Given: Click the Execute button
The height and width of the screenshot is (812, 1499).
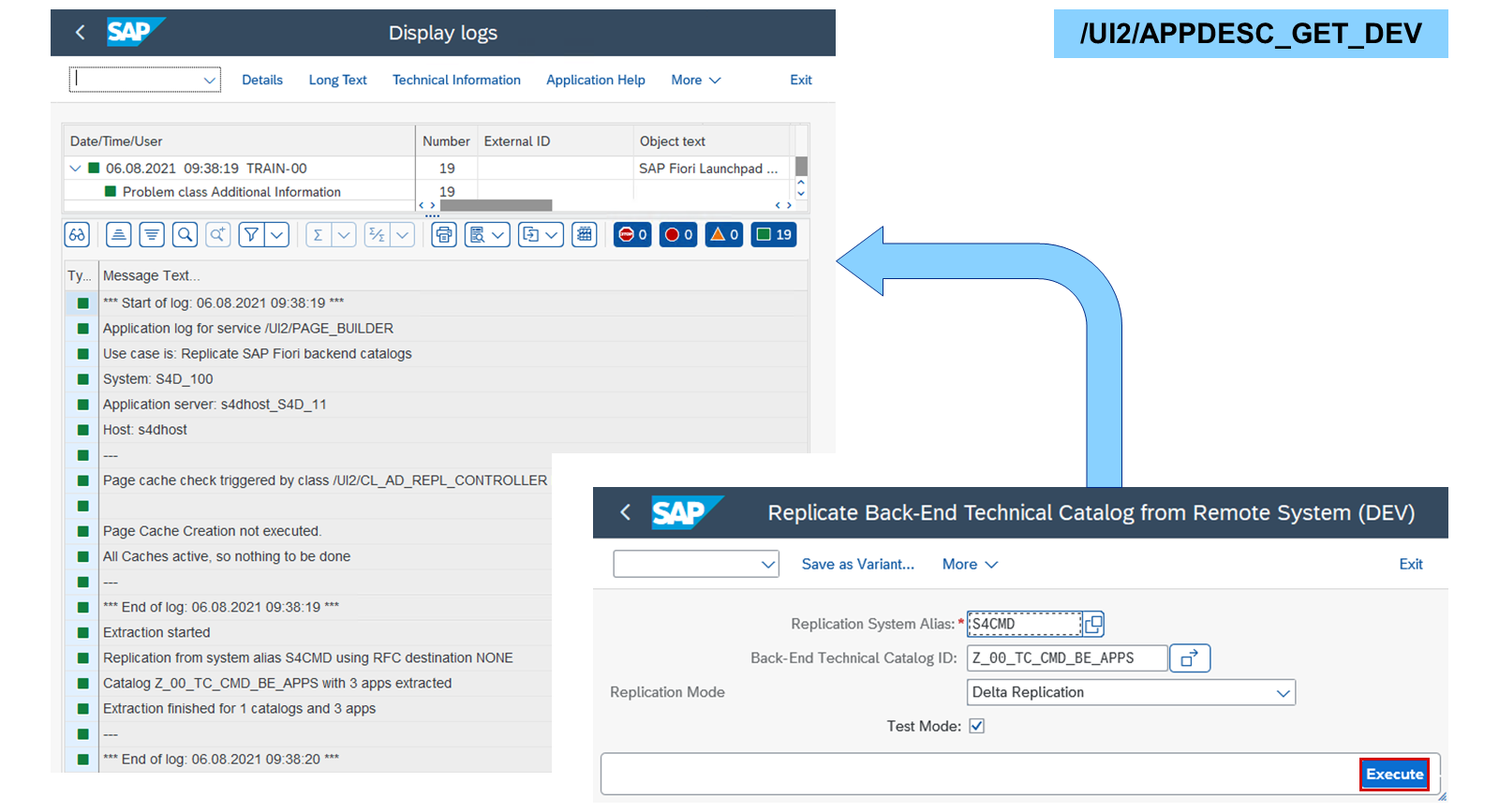Looking at the screenshot, I should [x=1395, y=775].
